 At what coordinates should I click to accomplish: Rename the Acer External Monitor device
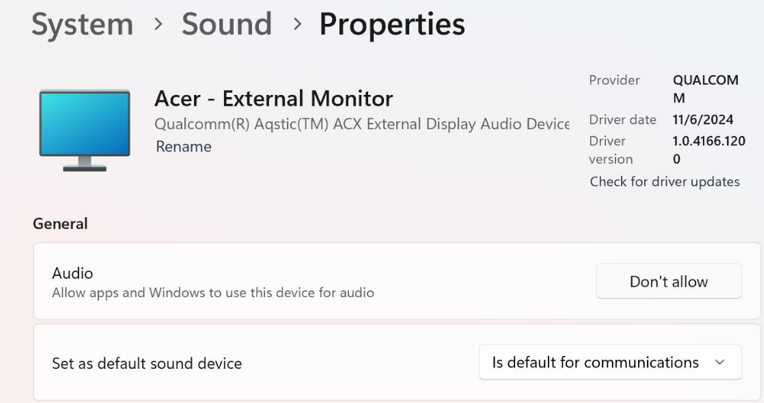pyautogui.click(x=184, y=147)
